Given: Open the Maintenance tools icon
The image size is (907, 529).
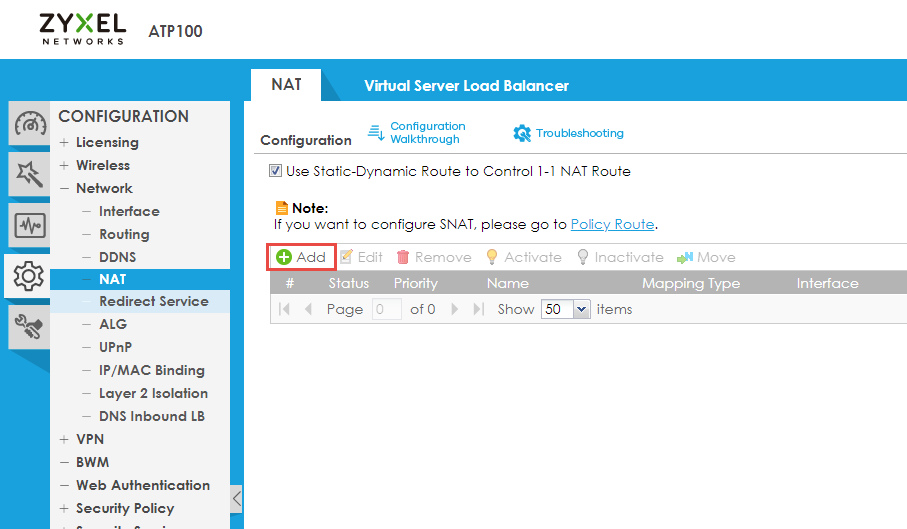Looking at the screenshot, I should (29, 324).
